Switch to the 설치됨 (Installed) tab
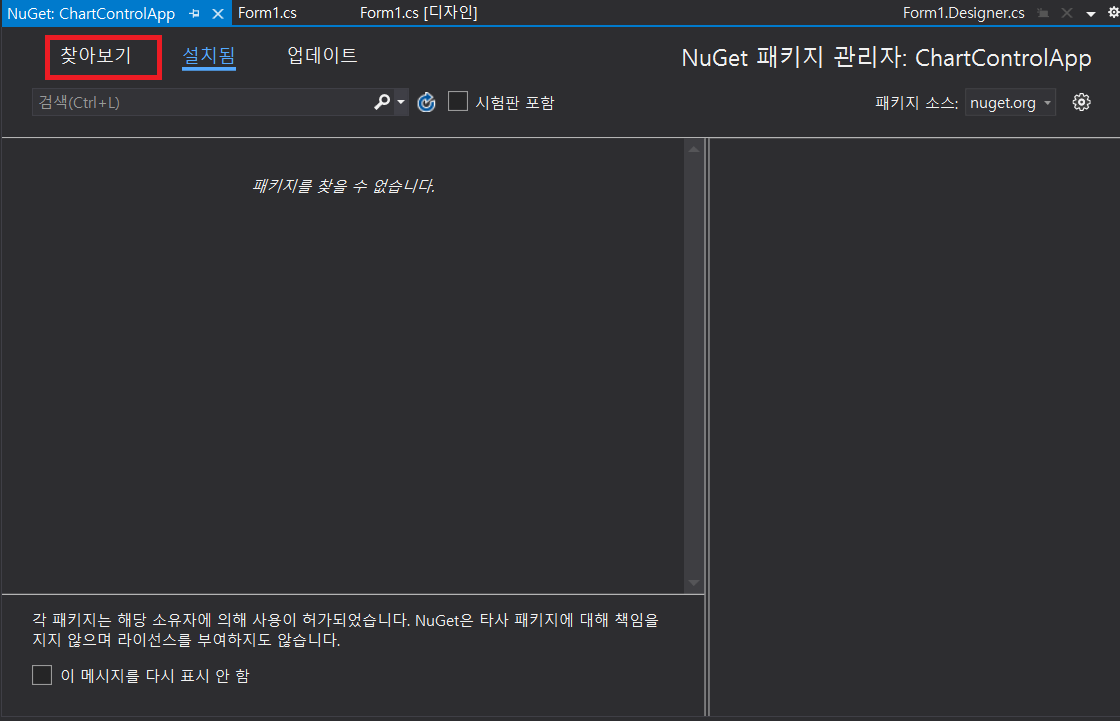The image size is (1120, 721). coord(209,56)
